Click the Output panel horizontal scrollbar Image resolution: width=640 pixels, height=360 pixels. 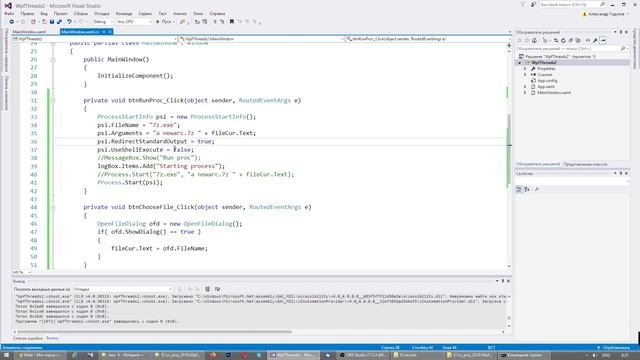pos(155,332)
